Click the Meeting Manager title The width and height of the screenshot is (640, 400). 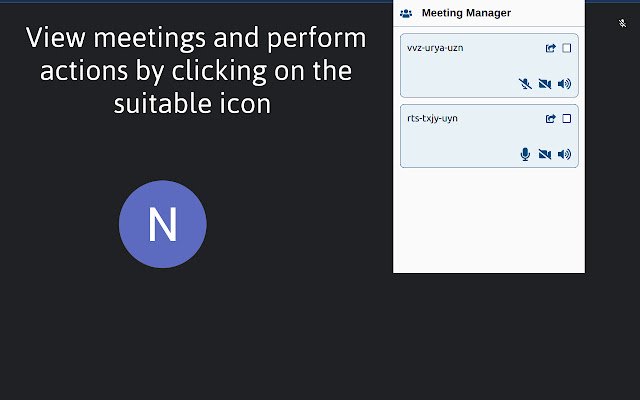click(466, 13)
